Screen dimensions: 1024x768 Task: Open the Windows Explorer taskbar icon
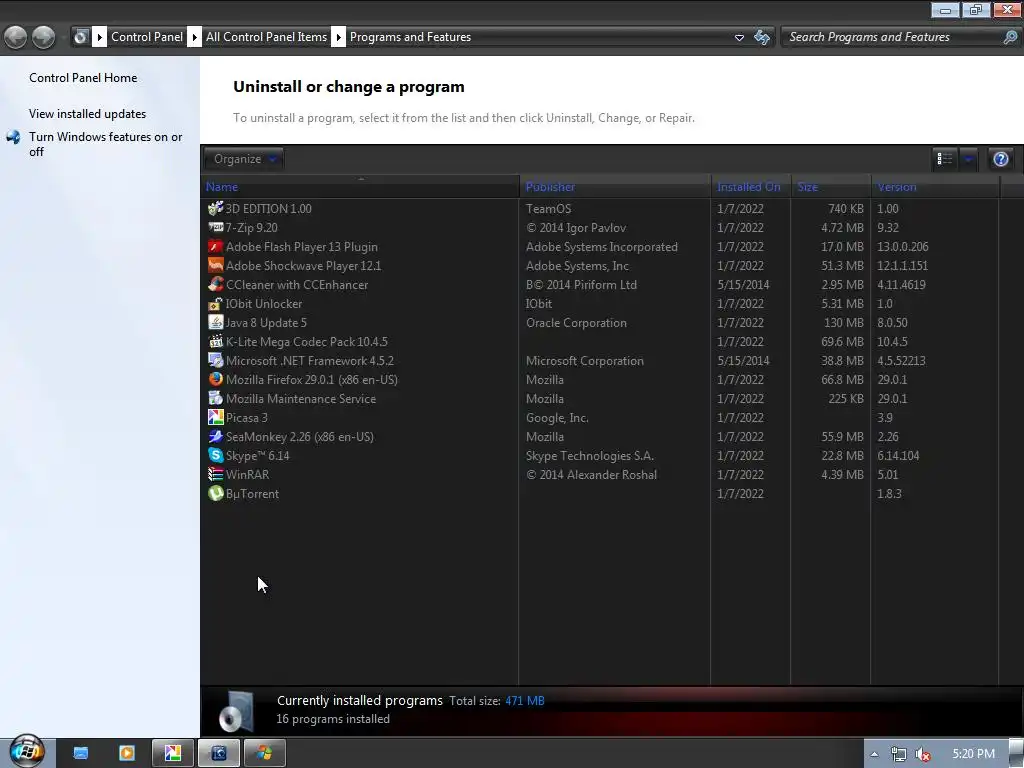[80, 753]
